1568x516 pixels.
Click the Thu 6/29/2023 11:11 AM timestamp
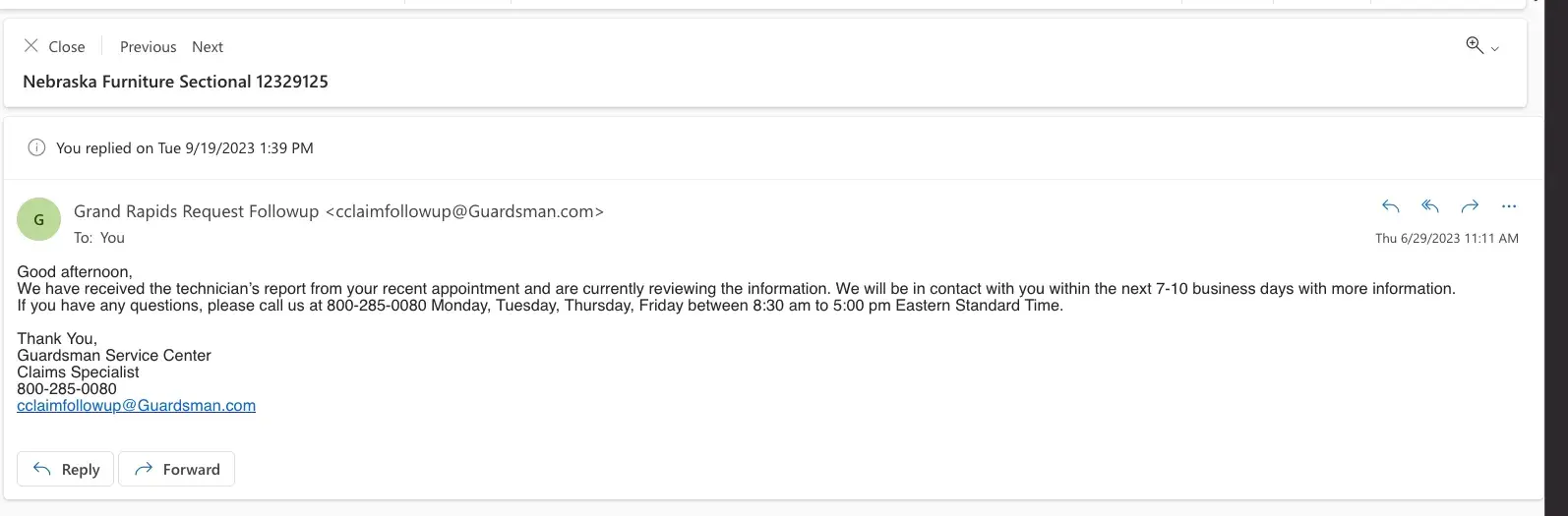coord(1446,238)
